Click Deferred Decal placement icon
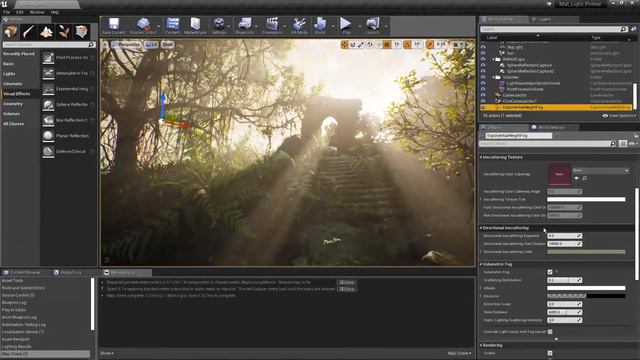 pyautogui.click(x=48, y=151)
